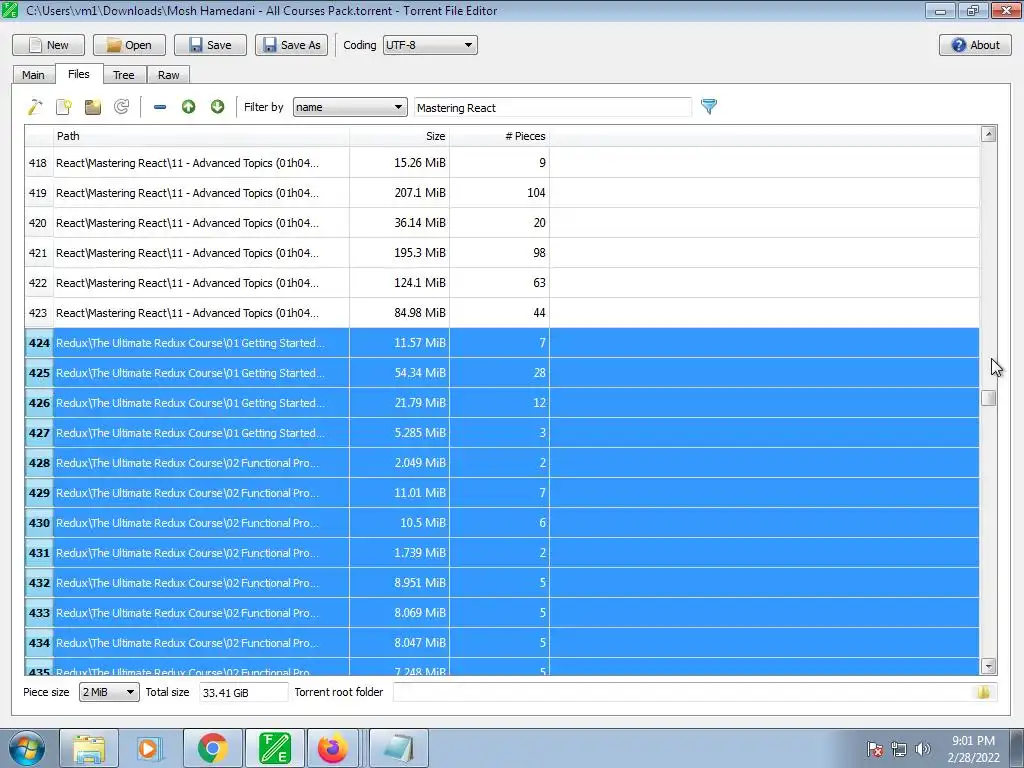Browse torrent root folder icon
1024x768 pixels.
point(984,692)
